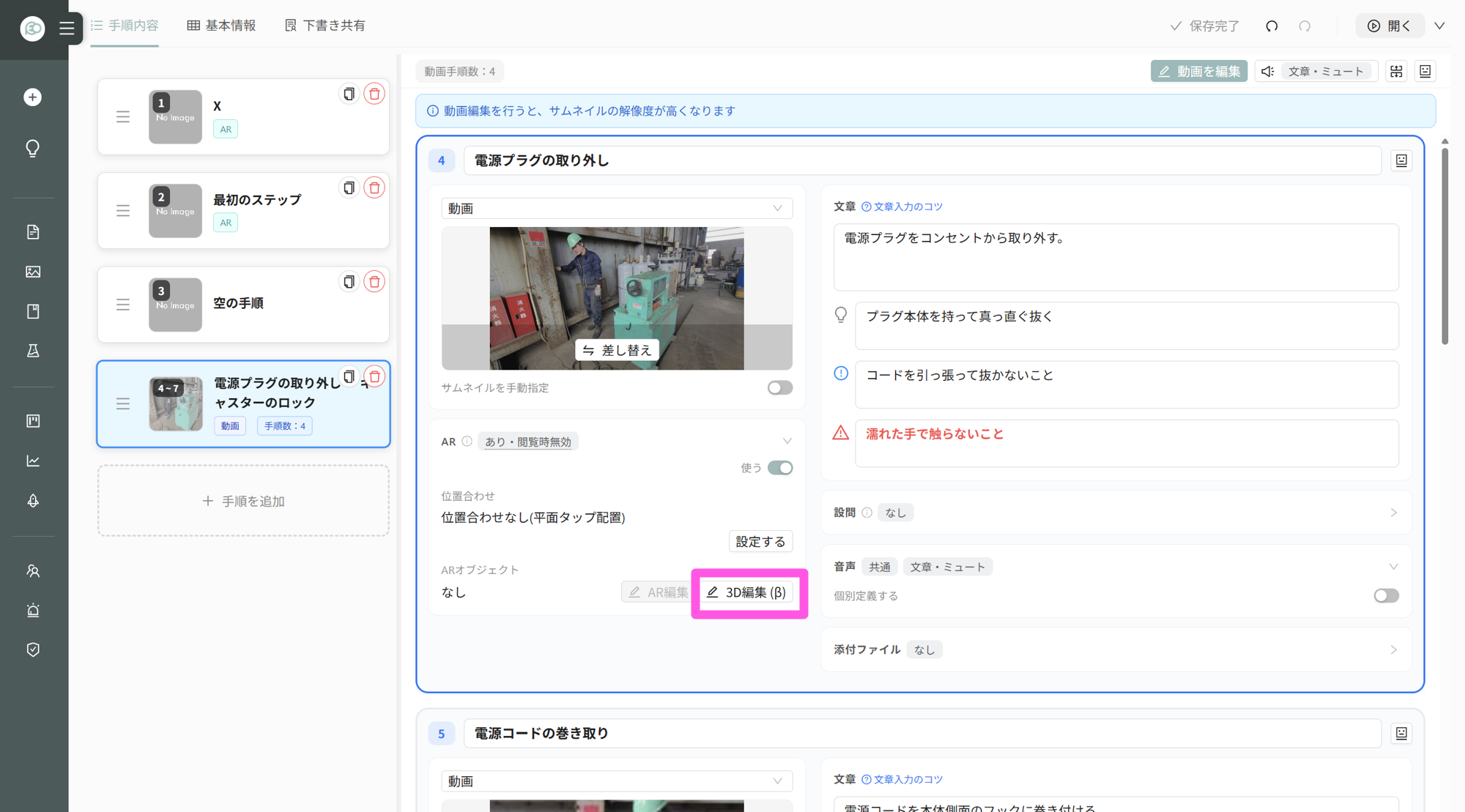Open the dropdown arrow next to 開く
The width and height of the screenshot is (1465, 812).
(x=1439, y=26)
